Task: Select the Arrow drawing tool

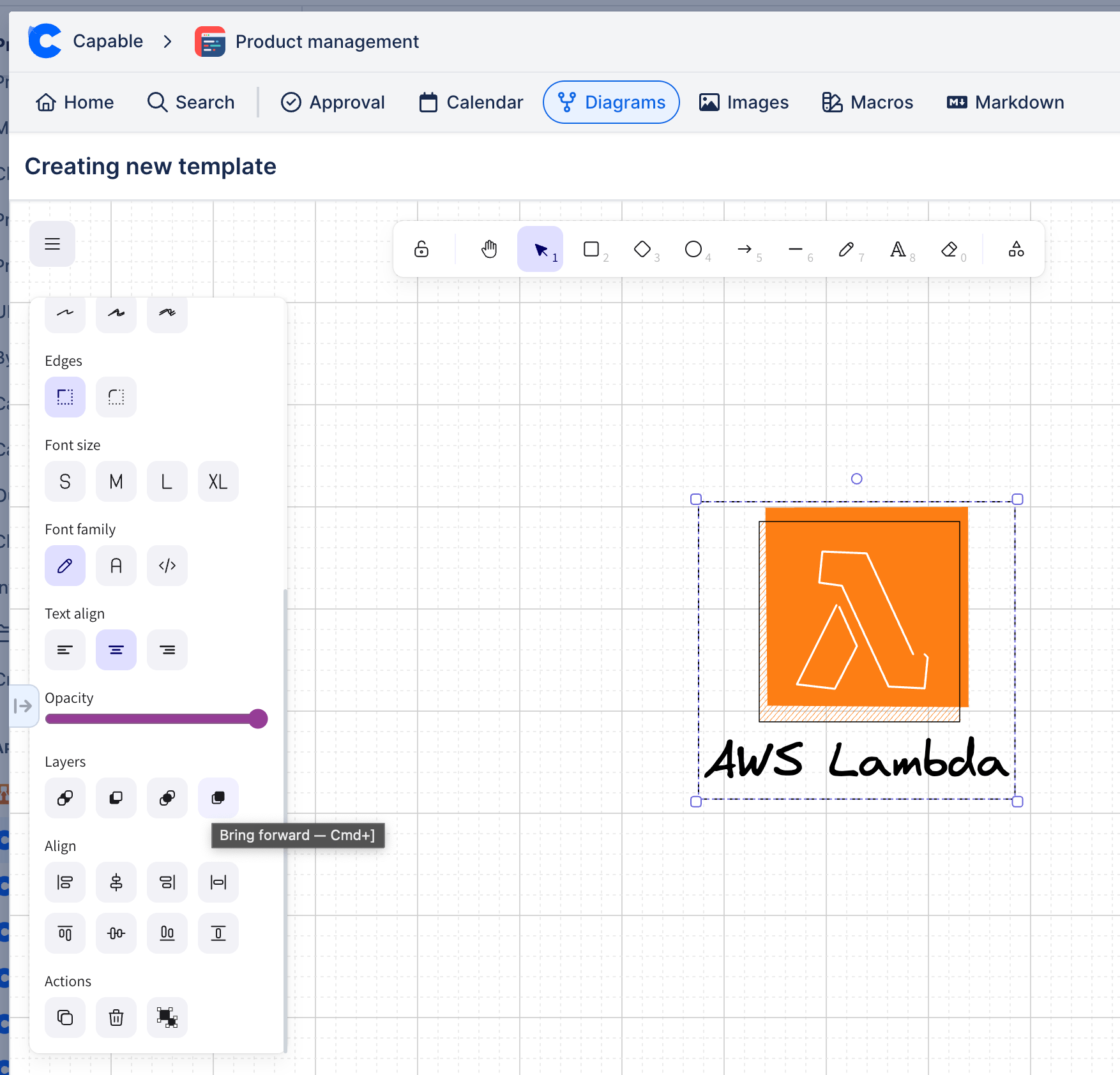Action: (745, 249)
